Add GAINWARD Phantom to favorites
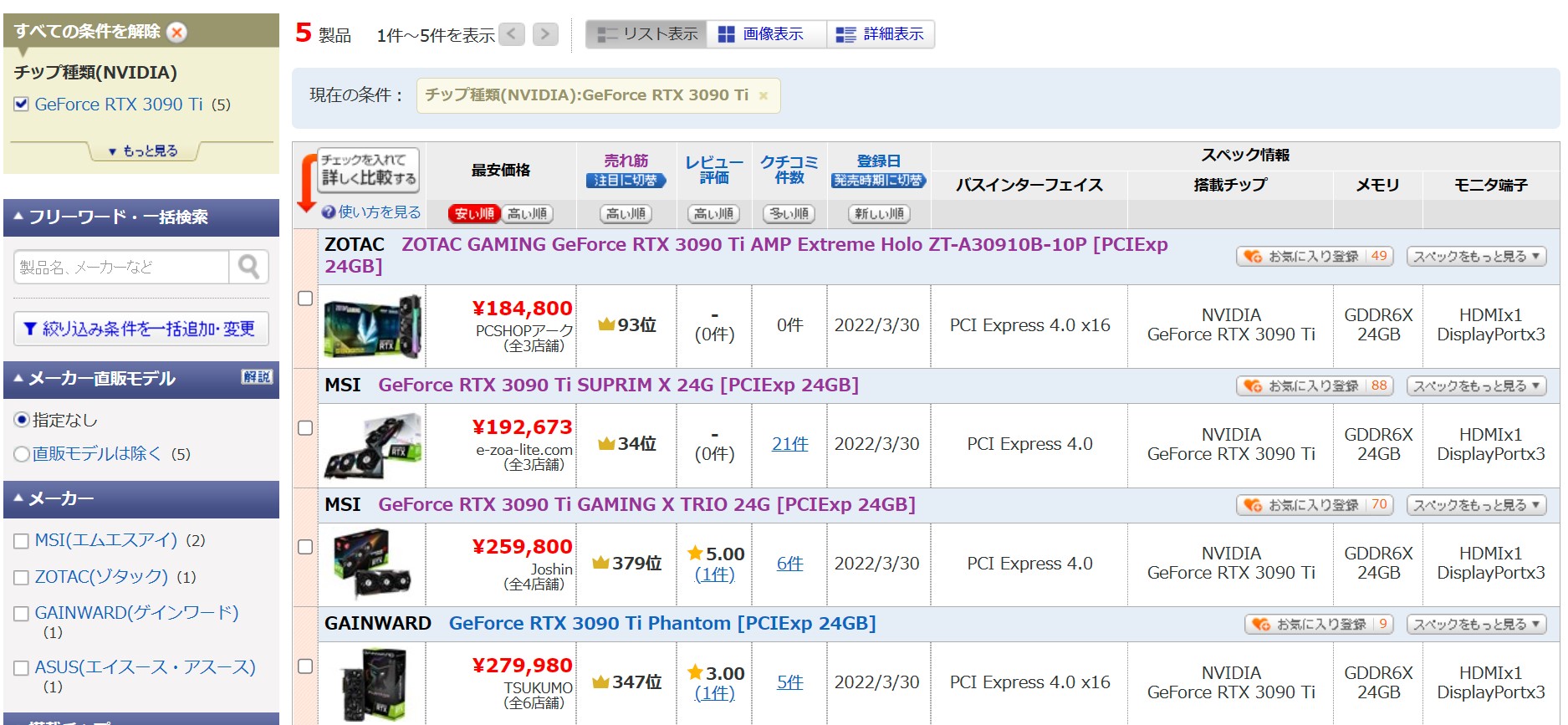 pyautogui.click(x=1319, y=625)
